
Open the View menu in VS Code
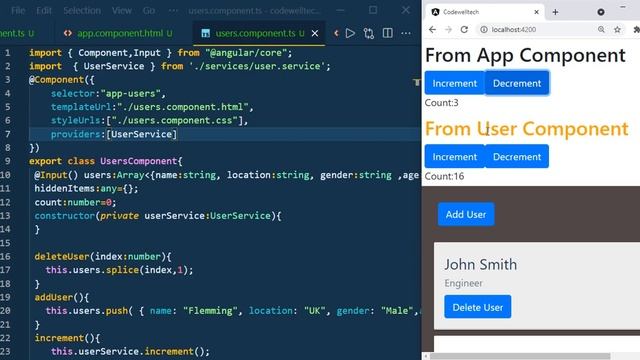coord(122,11)
